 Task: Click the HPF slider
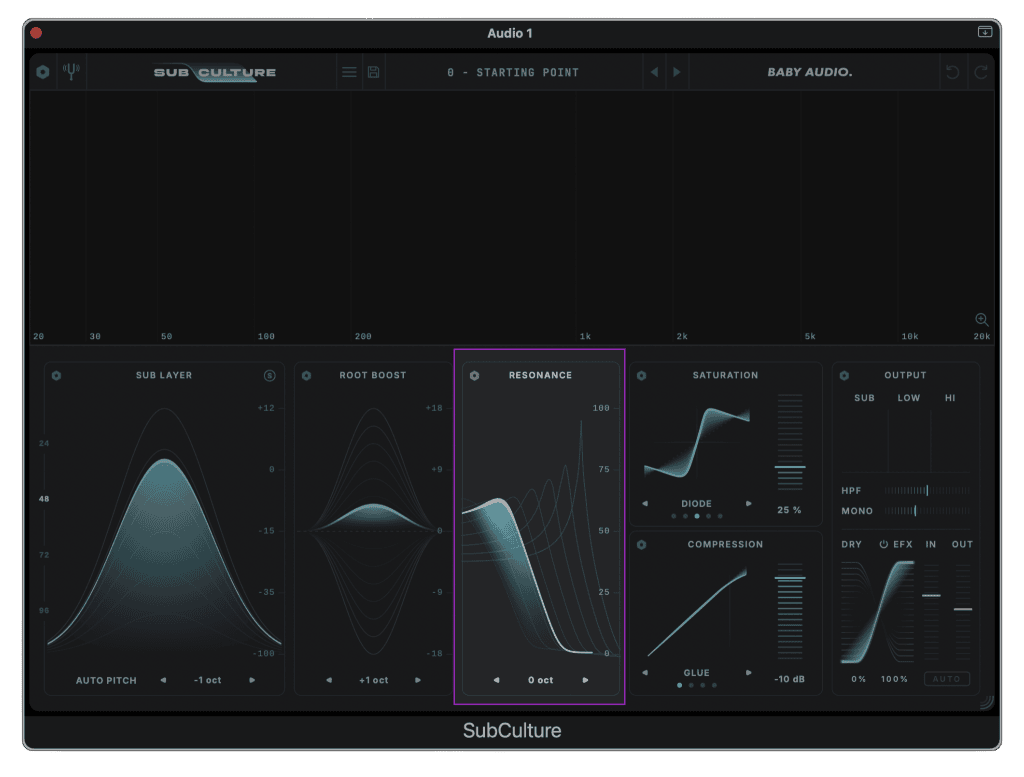click(x=927, y=490)
